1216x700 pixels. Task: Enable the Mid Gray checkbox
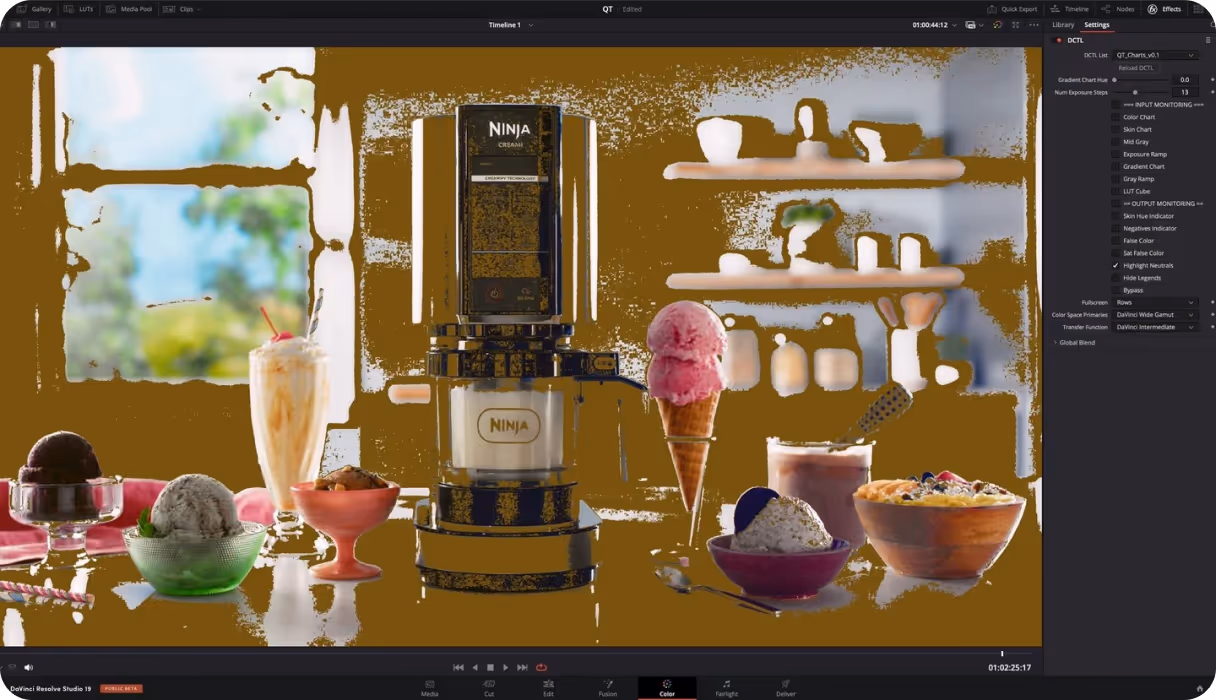[1116, 142]
